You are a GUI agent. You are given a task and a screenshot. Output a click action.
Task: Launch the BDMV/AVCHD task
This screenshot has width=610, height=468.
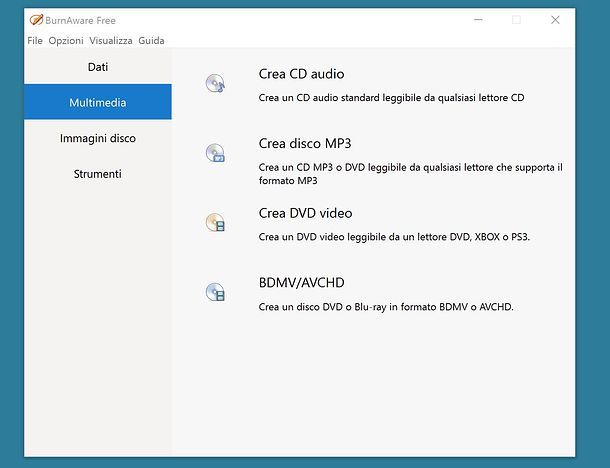pyautogui.click(x=301, y=283)
